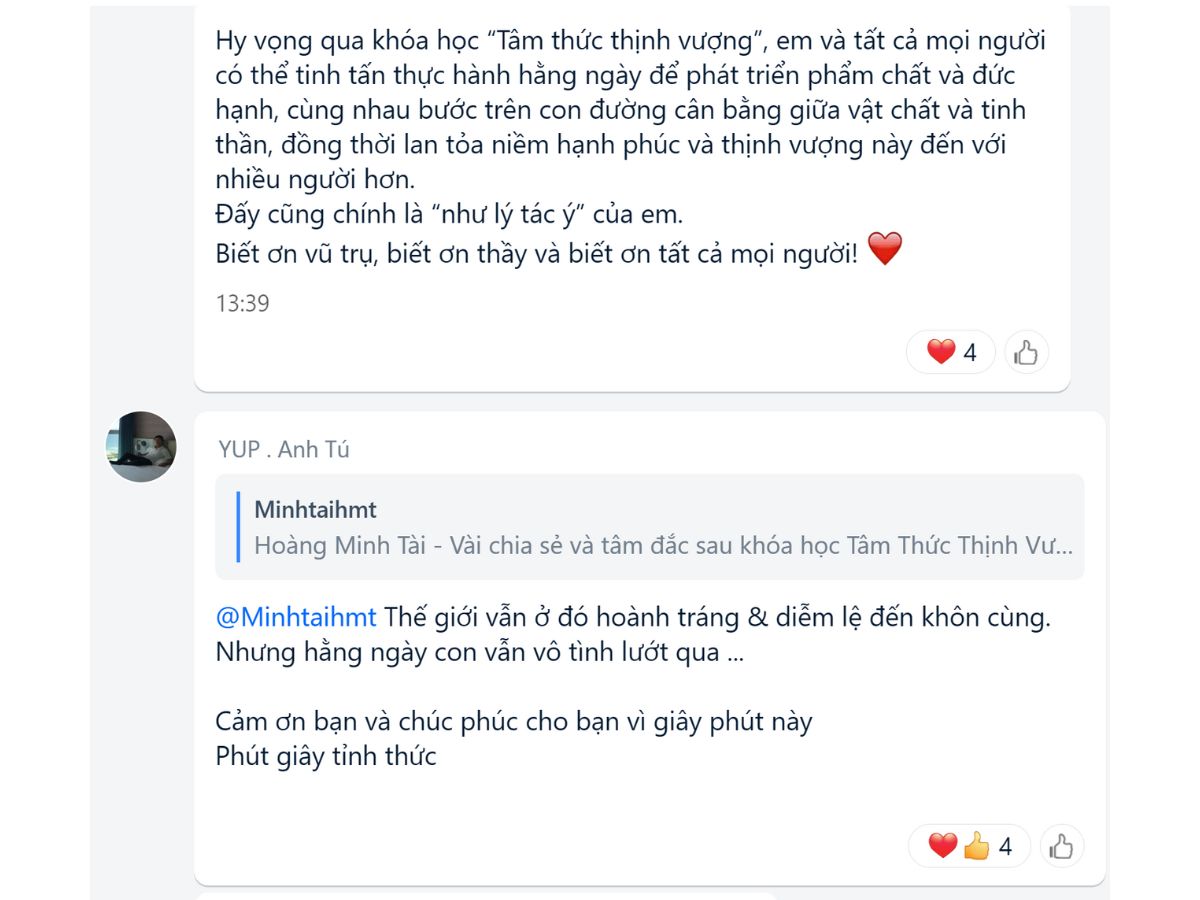Open YUP . Anh Tú's profile avatar
Screen dimensions: 1200x900
tap(141, 446)
